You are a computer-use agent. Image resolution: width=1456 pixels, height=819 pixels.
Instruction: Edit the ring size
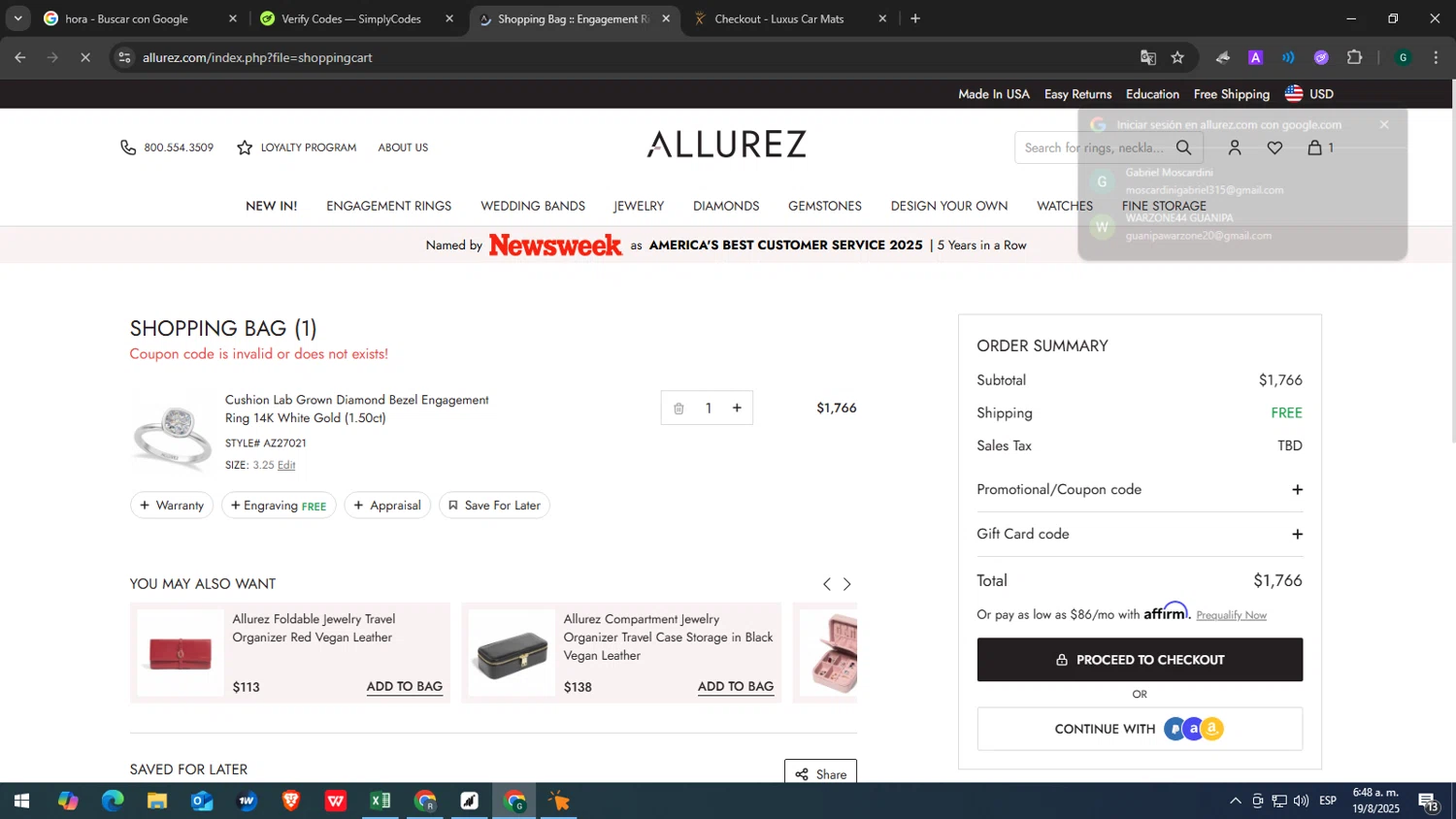(286, 466)
